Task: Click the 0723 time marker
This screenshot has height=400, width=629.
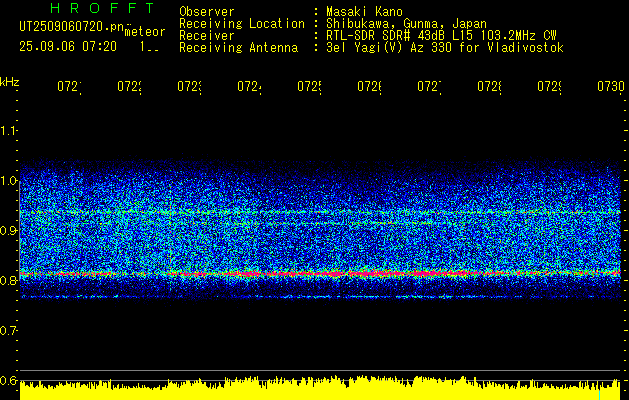Action: point(189,87)
